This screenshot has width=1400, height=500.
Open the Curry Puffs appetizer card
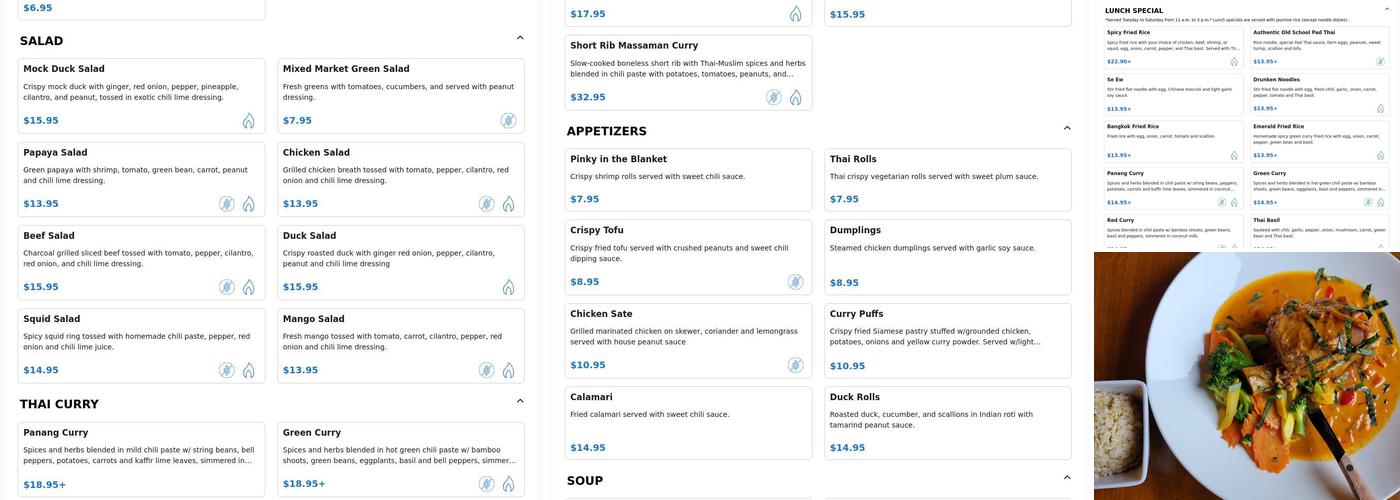(x=947, y=340)
